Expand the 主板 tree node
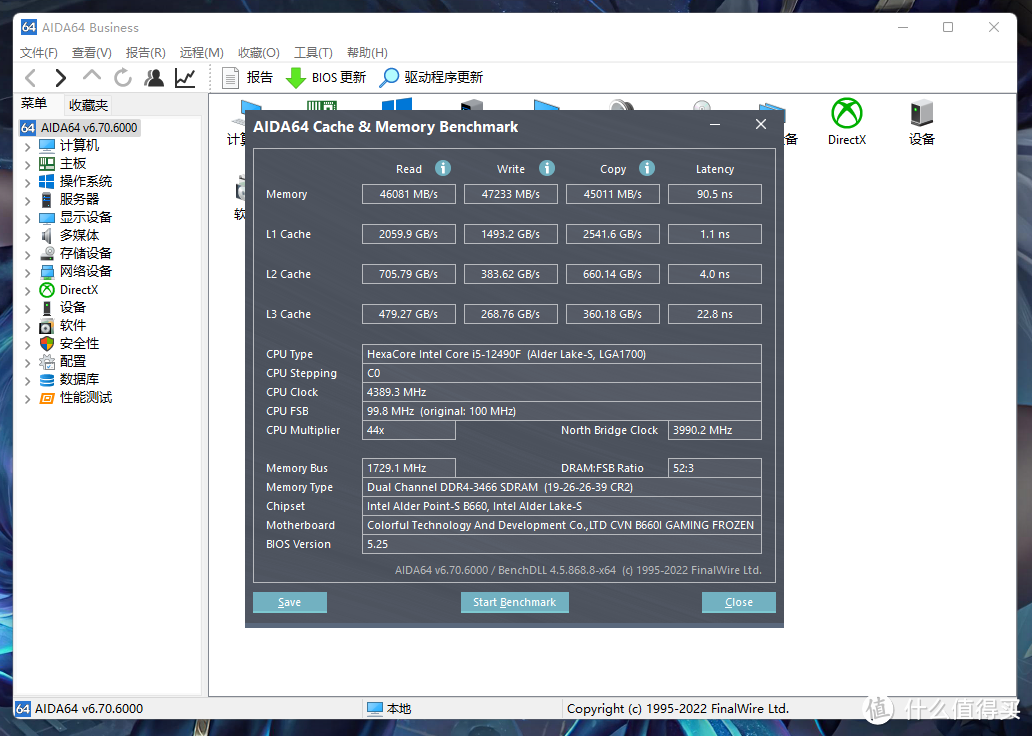This screenshot has width=1032, height=736. click(x=27, y=164)
